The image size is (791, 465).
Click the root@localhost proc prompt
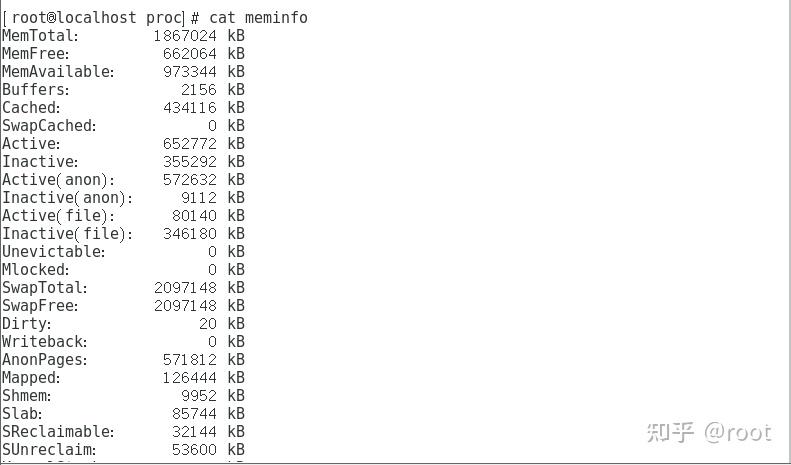tap(93, 18)
